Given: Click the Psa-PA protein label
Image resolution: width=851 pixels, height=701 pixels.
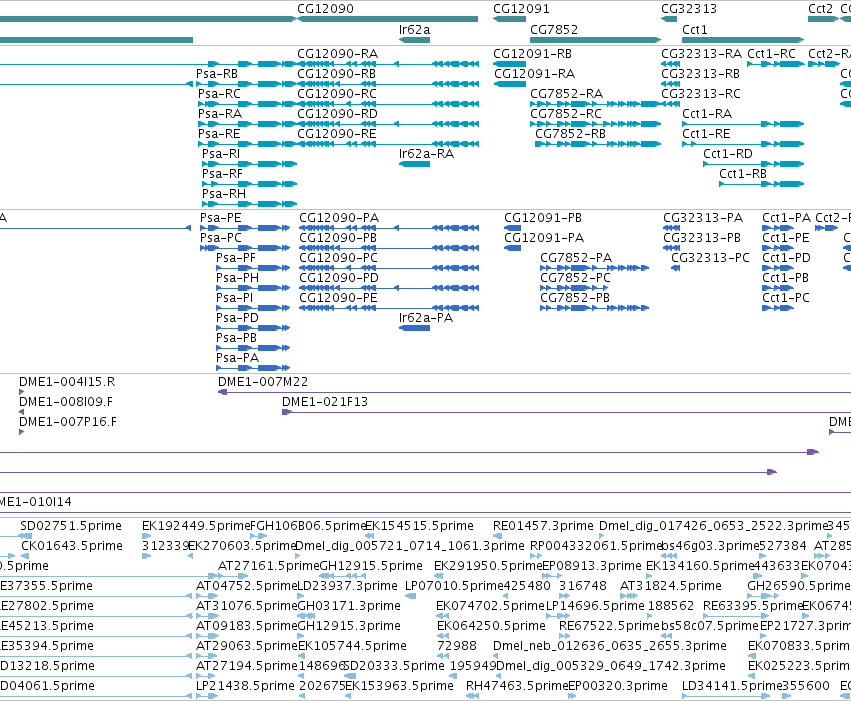Looking at the screenshot, I should point(237,358).
